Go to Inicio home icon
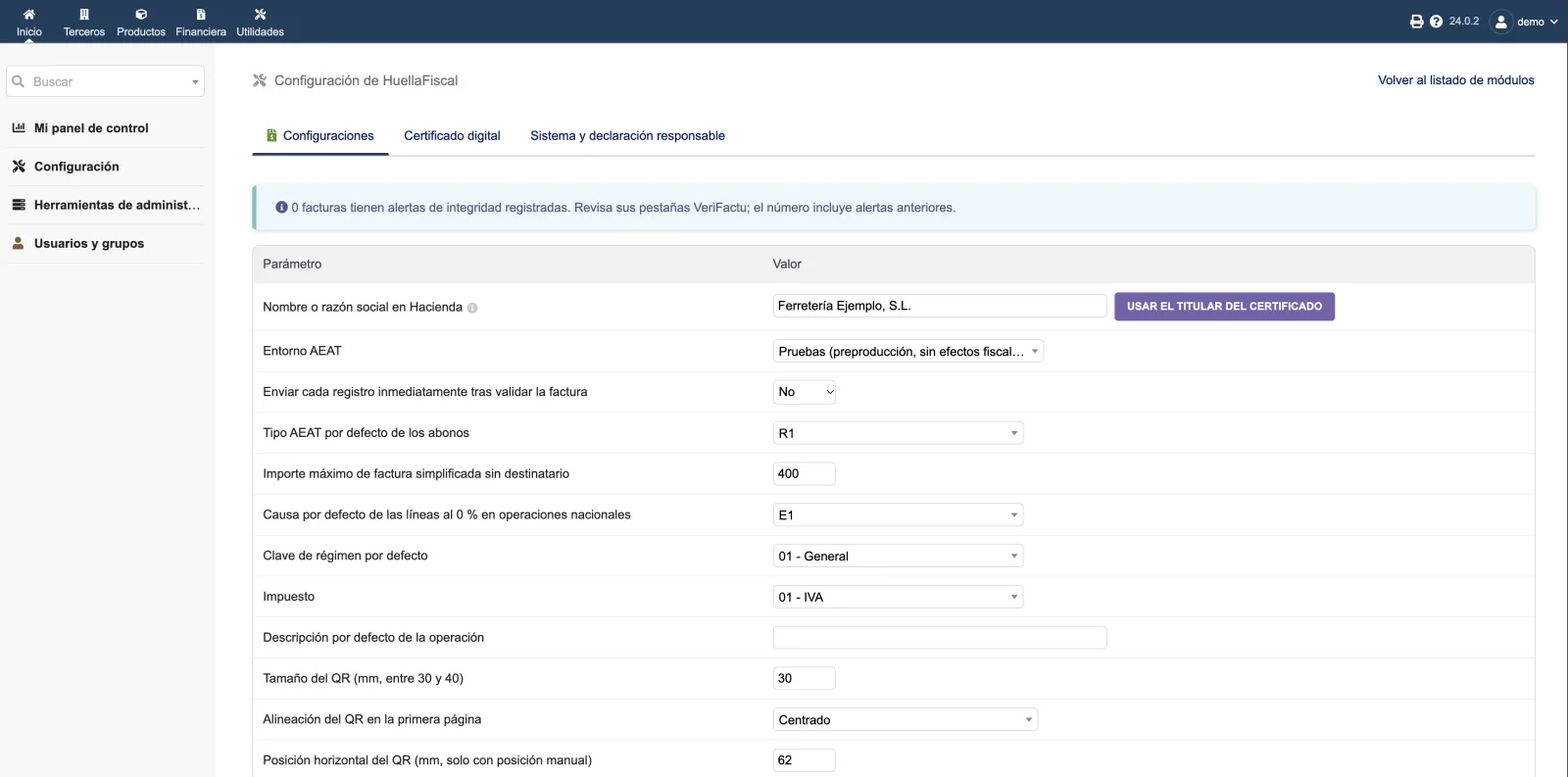This screenshot has height=777, width=1568. [29, 15]
